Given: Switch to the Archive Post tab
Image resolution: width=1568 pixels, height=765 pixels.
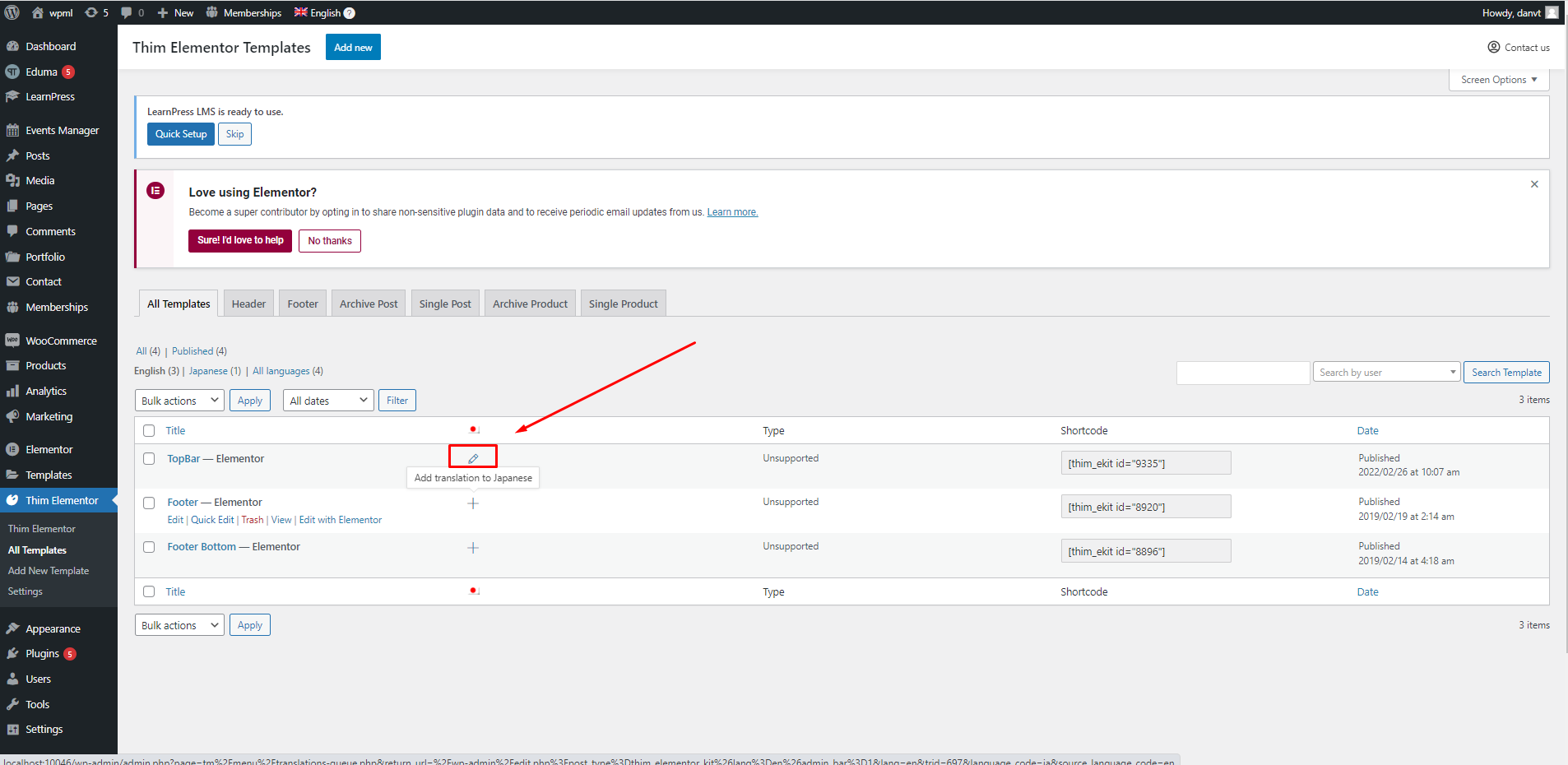Looking at the screenshot, I should [x=369, y=304].
